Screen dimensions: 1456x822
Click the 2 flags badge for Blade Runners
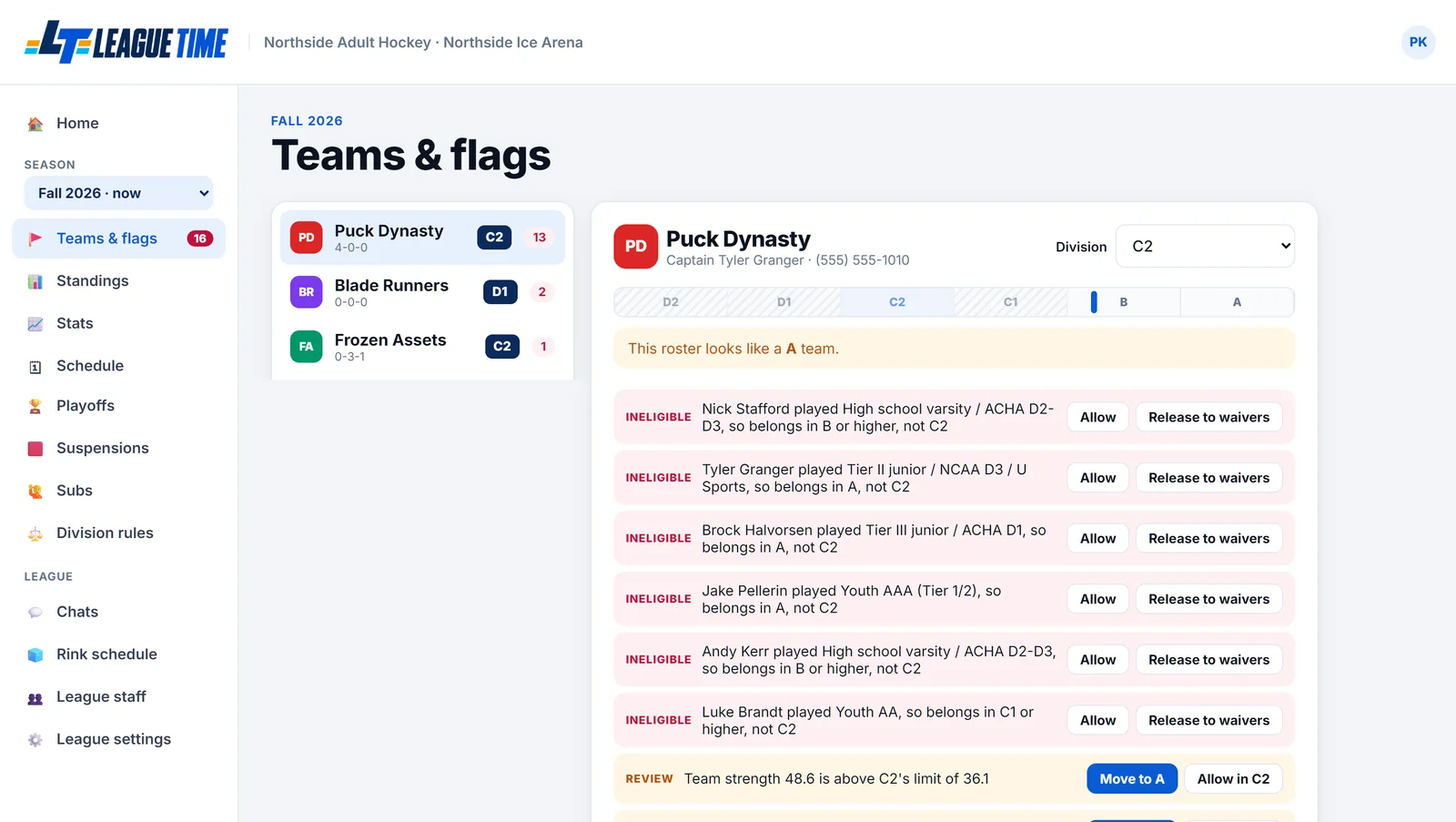(542, 292)
